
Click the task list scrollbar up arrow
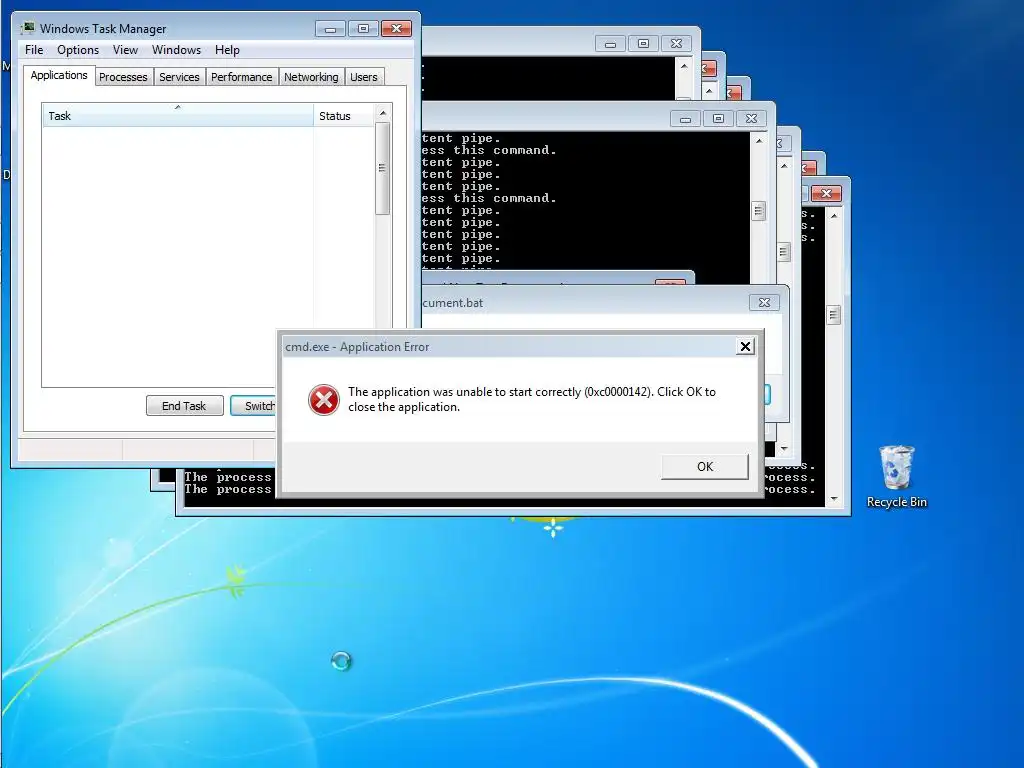point(383,113)
